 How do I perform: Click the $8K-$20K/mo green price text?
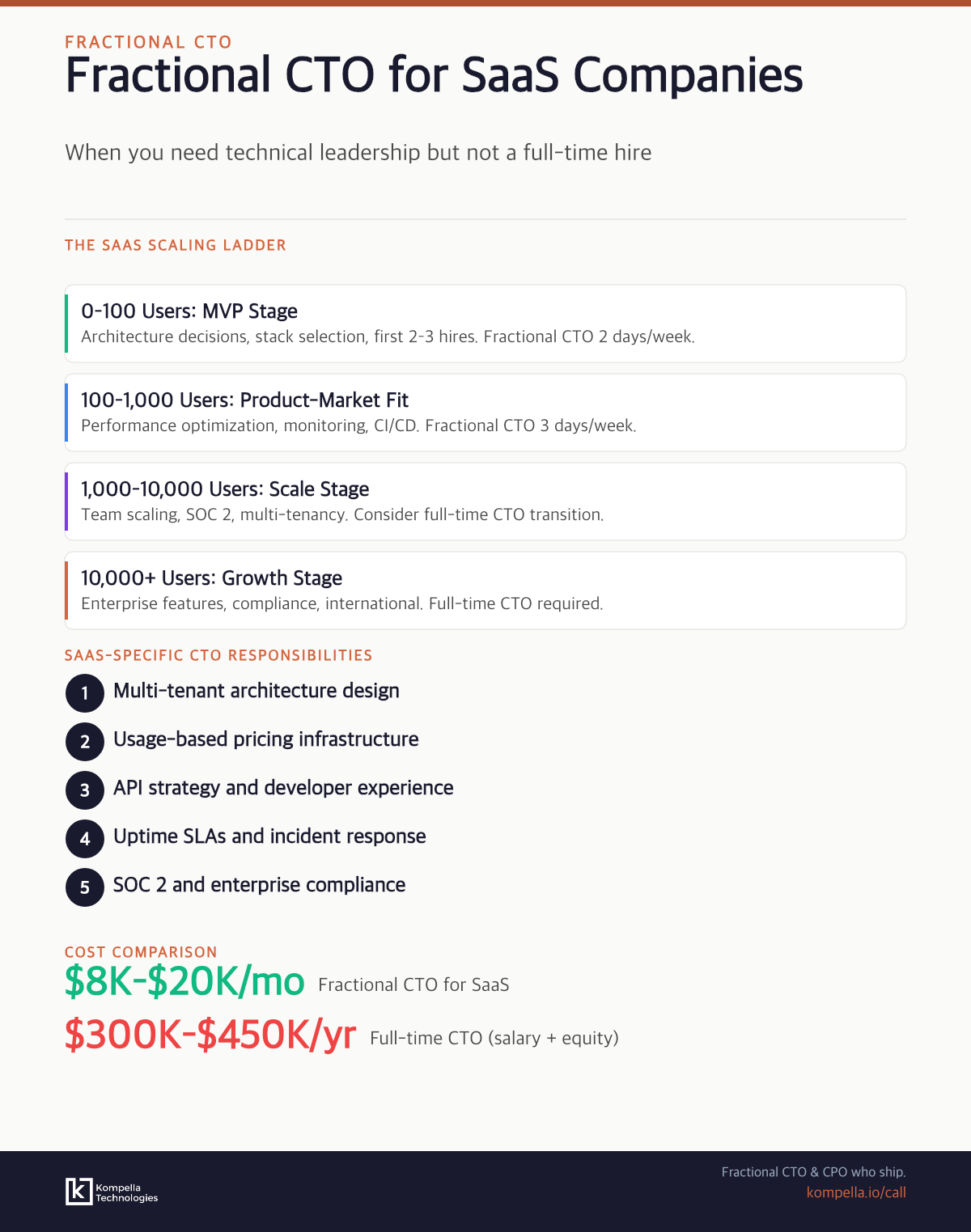[x=184, y=981]
